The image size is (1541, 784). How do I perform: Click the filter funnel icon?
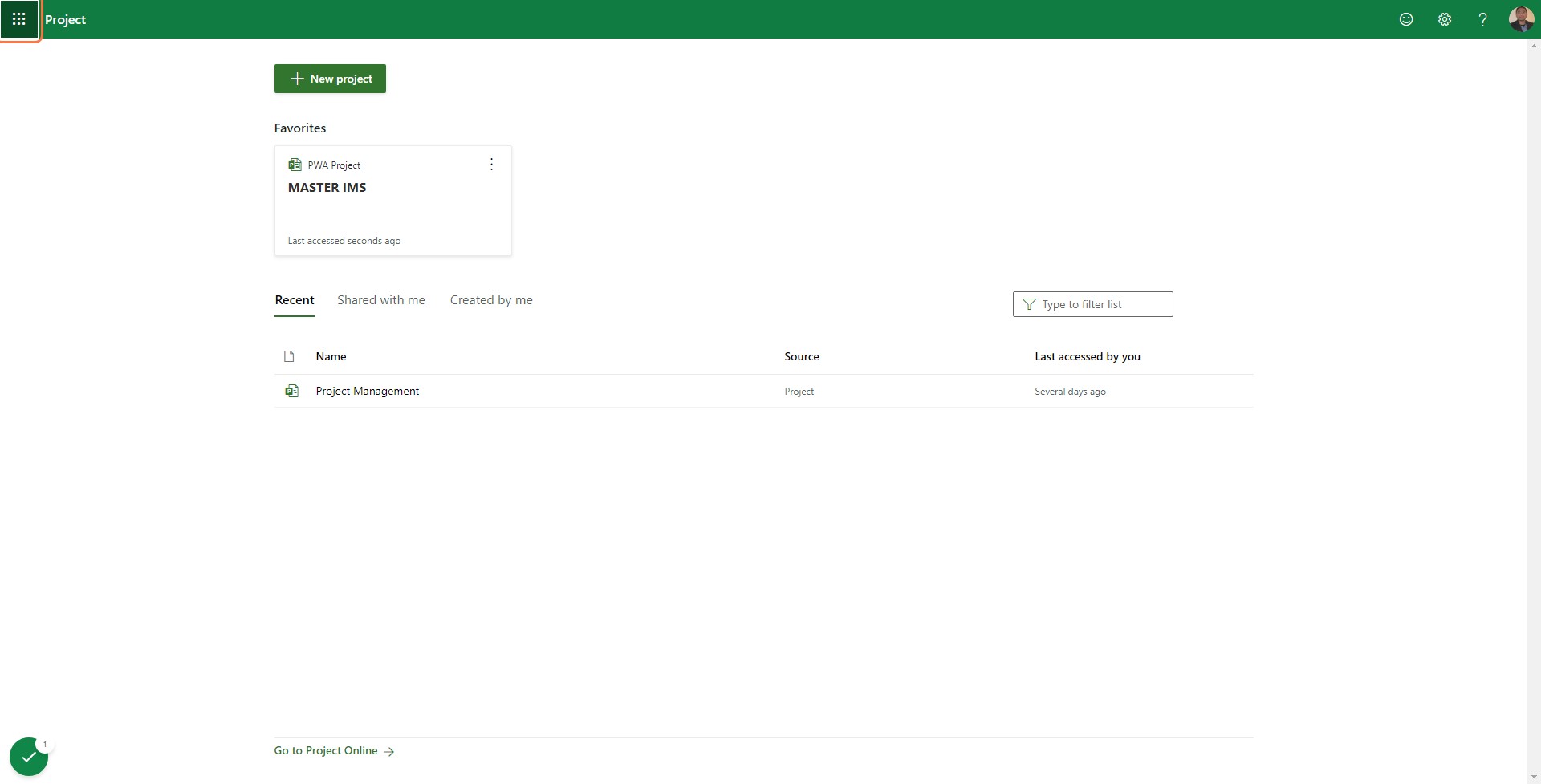(1029, 304)
